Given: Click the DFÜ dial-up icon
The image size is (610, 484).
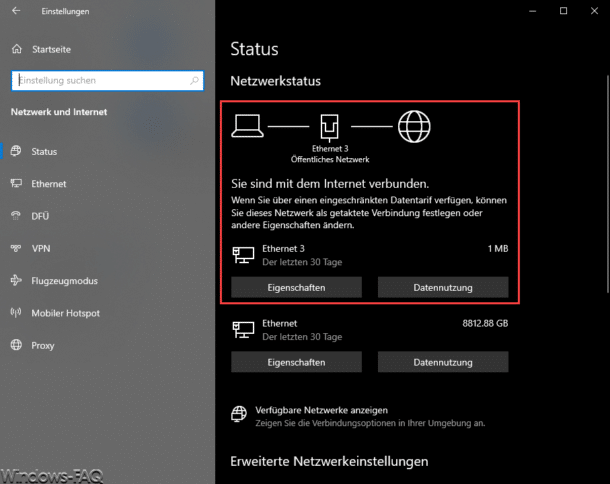Looking at the screenshot, I should point(16,216).
